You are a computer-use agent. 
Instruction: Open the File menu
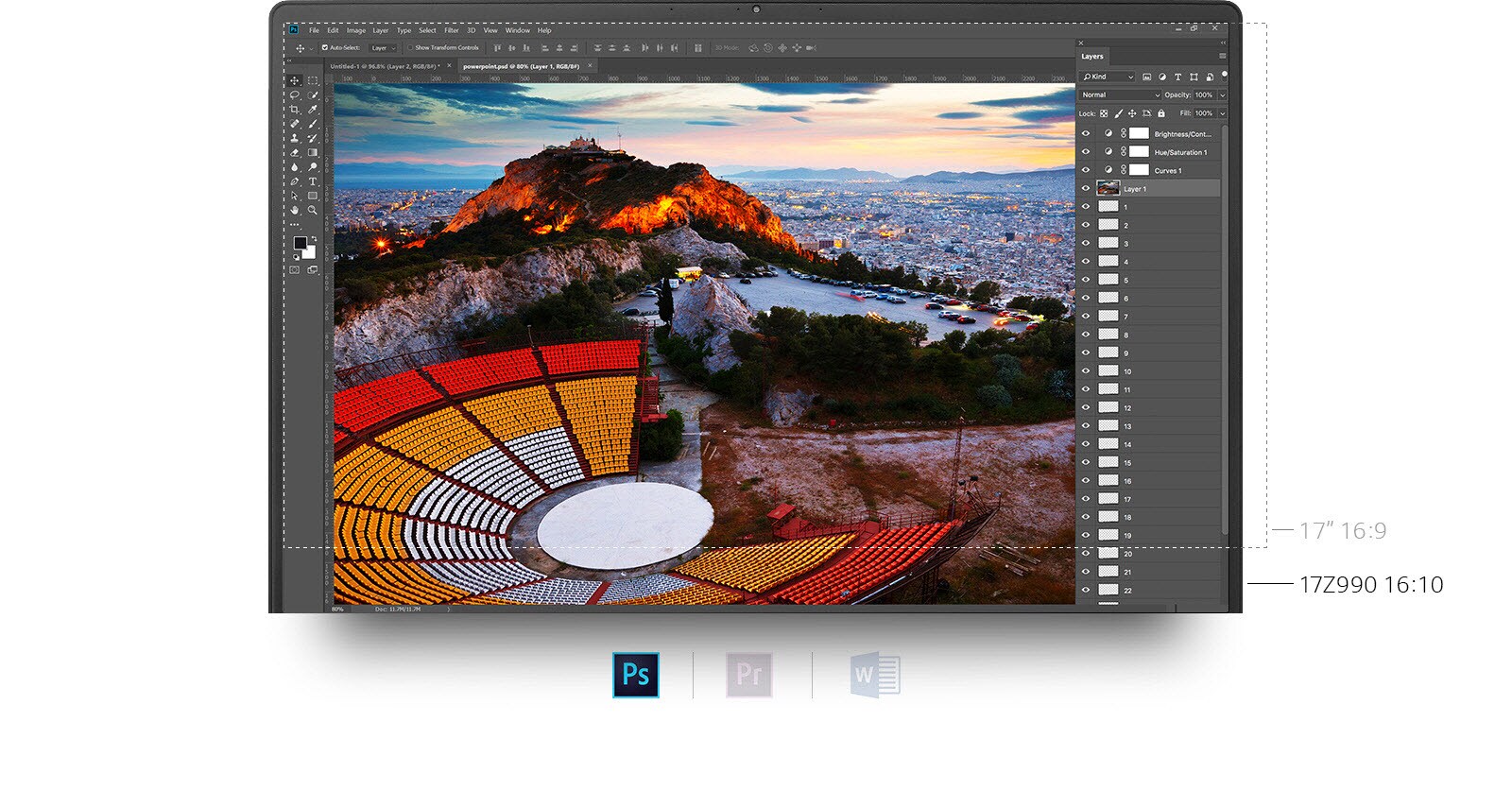coord(314,30)
